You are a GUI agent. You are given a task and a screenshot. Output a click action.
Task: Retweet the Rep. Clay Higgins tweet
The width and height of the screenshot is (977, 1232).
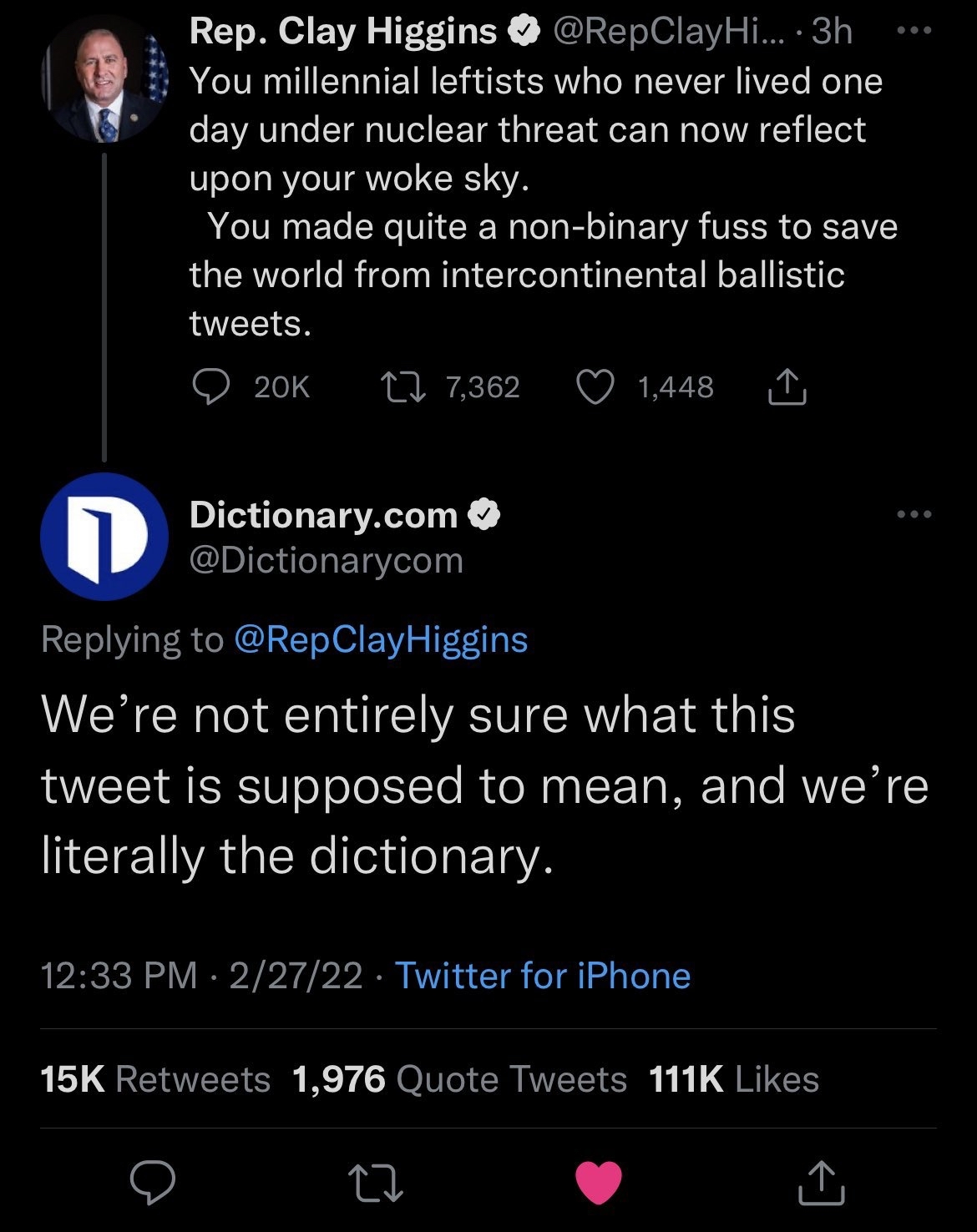(405, 387)
